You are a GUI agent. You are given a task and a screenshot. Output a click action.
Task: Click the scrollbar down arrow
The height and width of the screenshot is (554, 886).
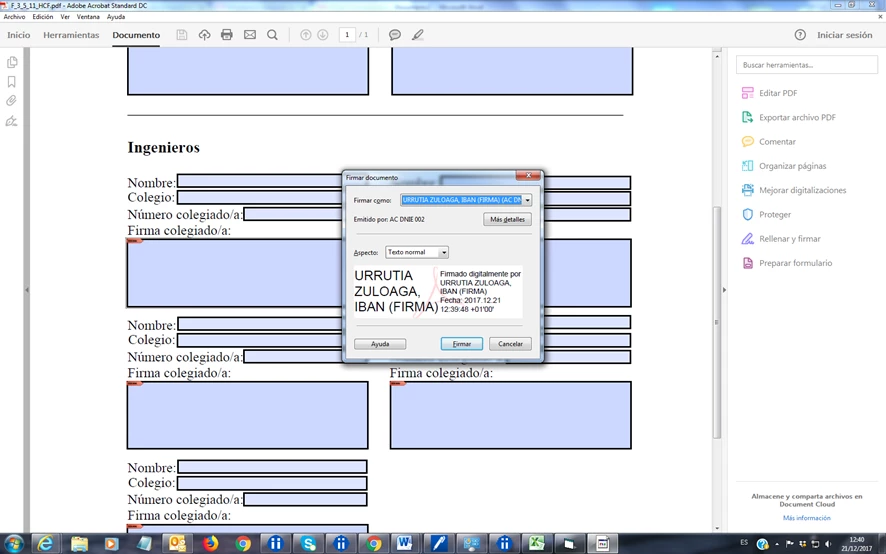coord(717,528)
